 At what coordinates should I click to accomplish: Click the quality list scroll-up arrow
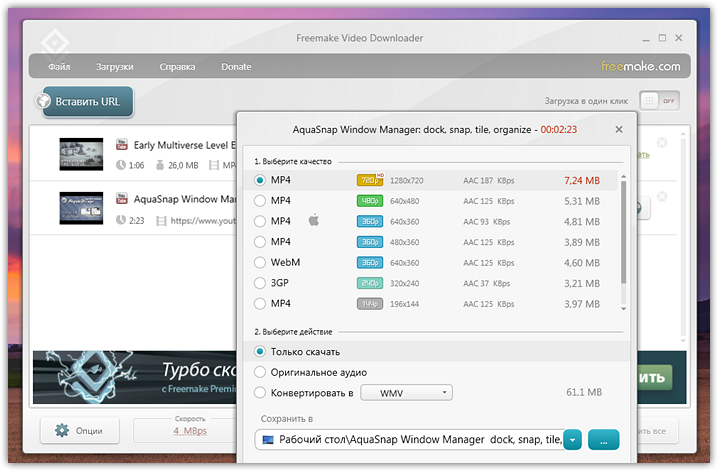(x=623, y=177)
